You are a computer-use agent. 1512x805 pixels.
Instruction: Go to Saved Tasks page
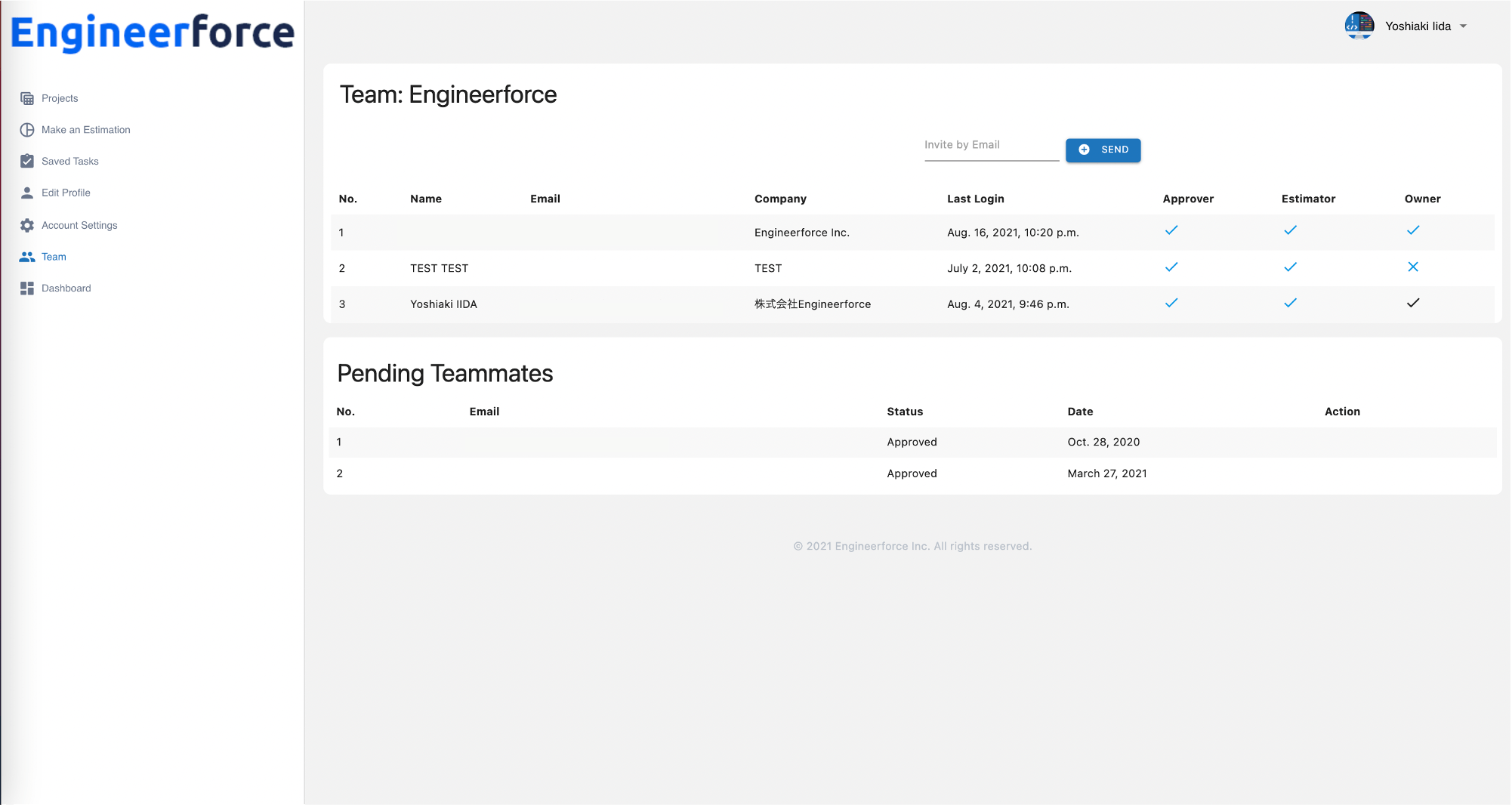[x=70, y=162]
